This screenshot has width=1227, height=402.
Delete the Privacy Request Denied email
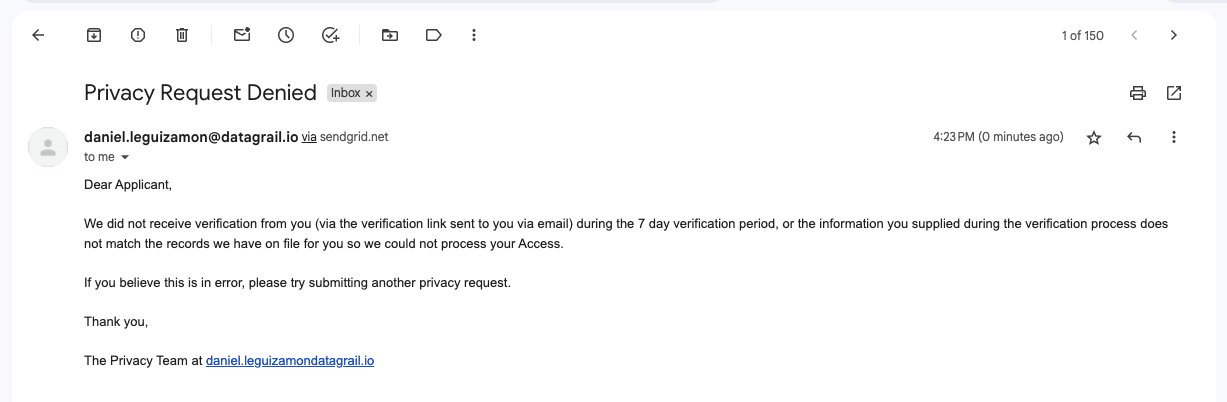point(182,35)
